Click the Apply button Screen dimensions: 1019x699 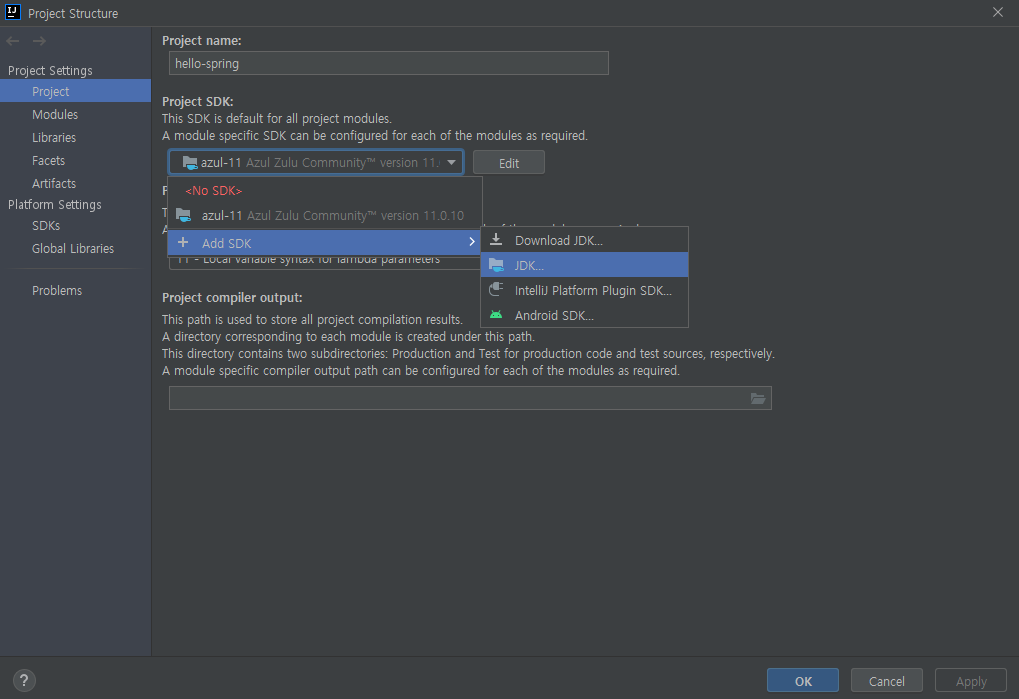970,681
